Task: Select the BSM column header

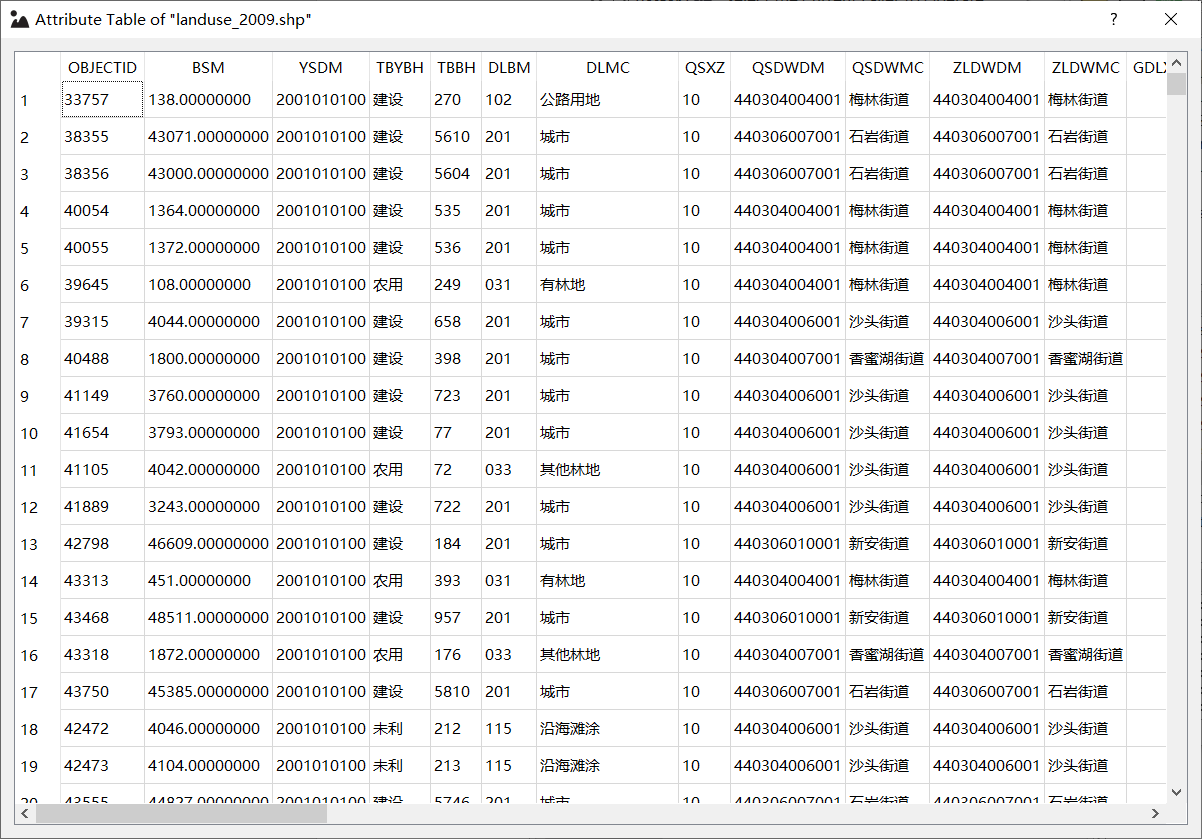Action: (208, 68)
